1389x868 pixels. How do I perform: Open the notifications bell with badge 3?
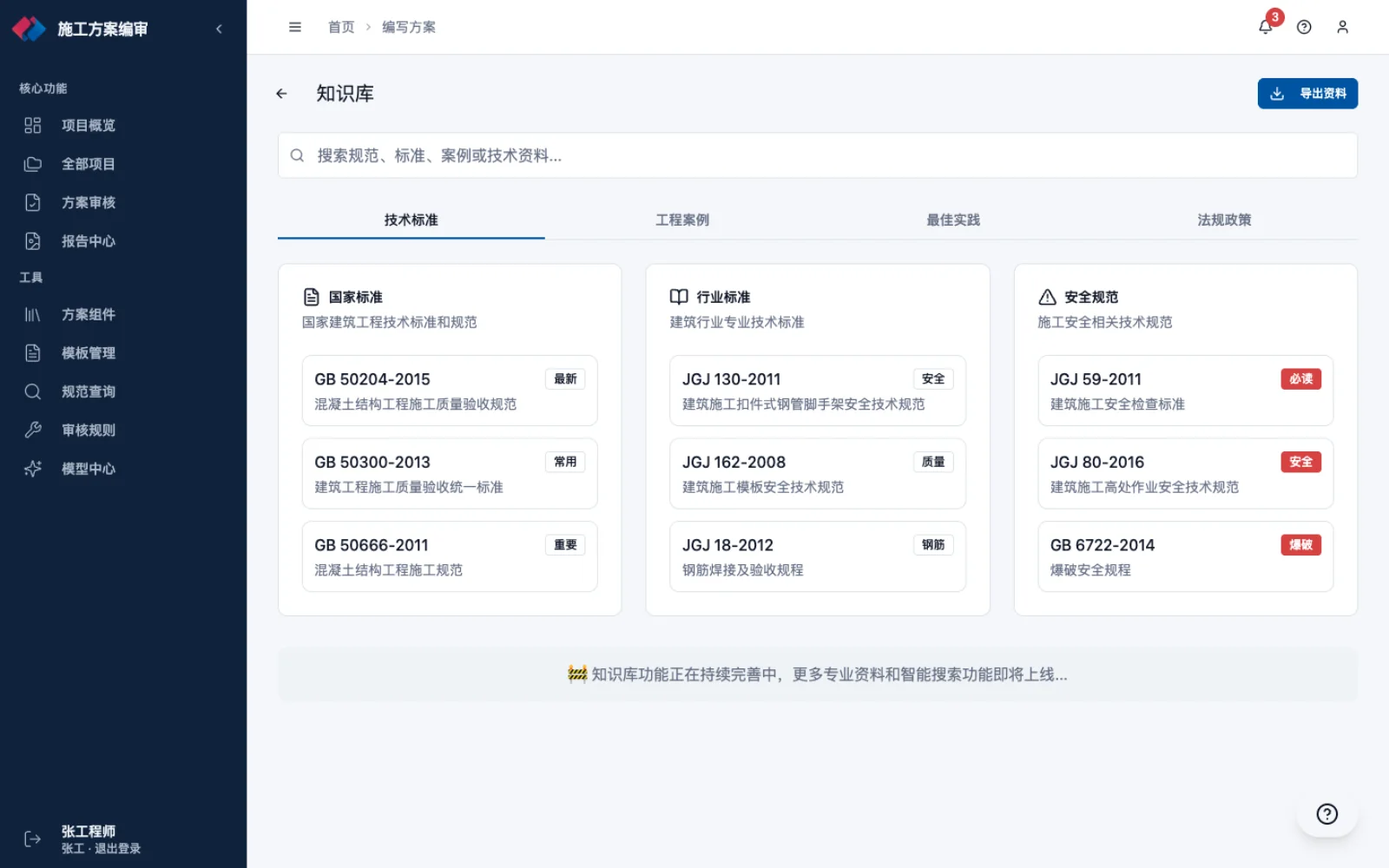click(1266, 27)
